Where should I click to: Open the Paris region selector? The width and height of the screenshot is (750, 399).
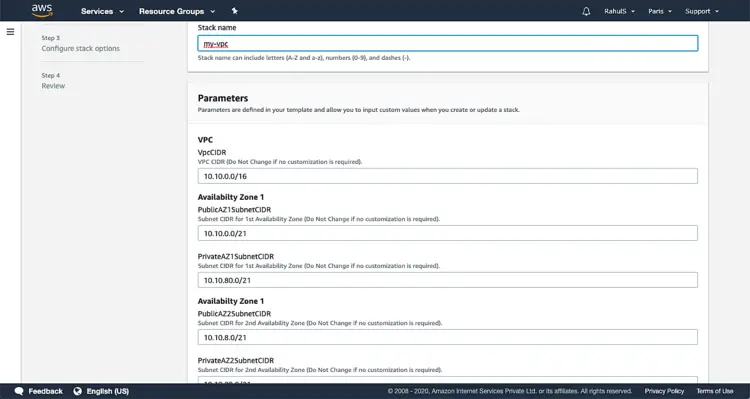(660, 11)
